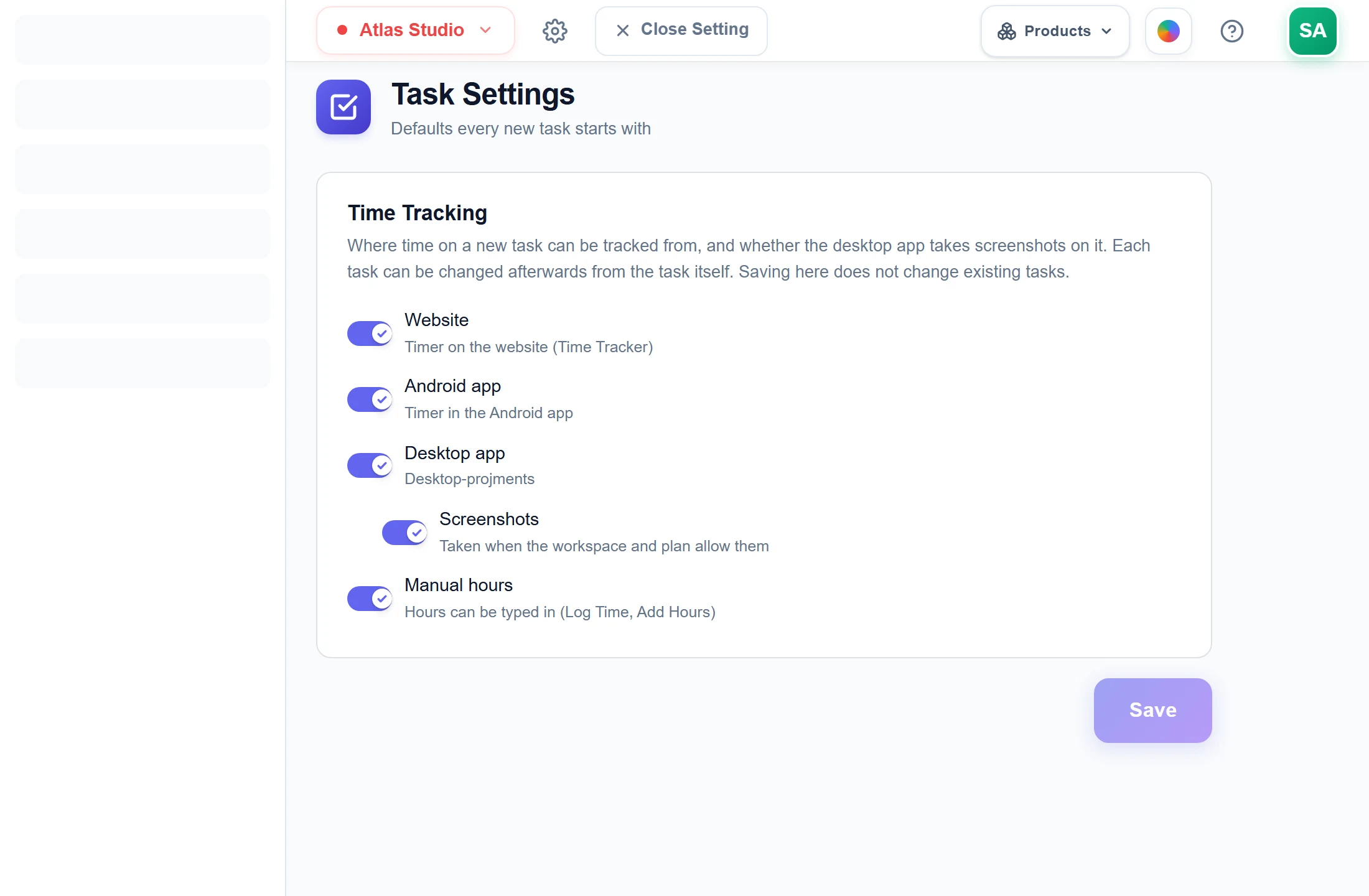The width and height of the screenshot is (1369, 896).
Task: Open the SA user avatar
Action: (1312, 30)
